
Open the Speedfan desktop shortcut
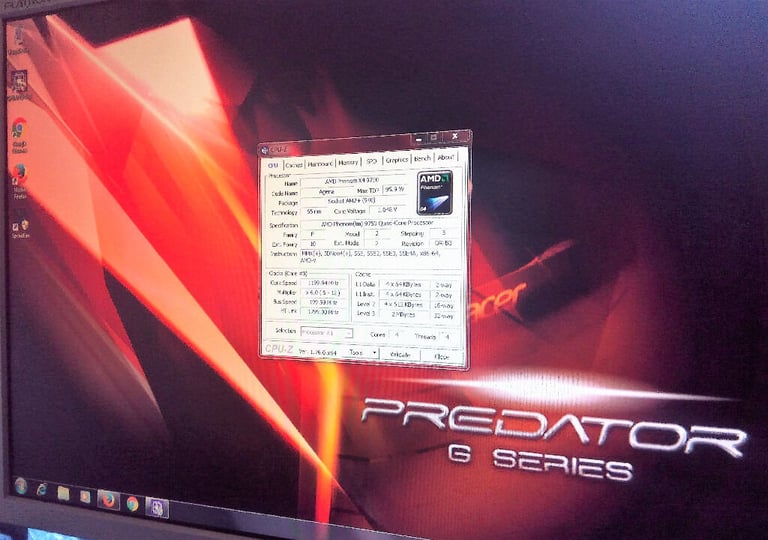[x=21, y=229]
